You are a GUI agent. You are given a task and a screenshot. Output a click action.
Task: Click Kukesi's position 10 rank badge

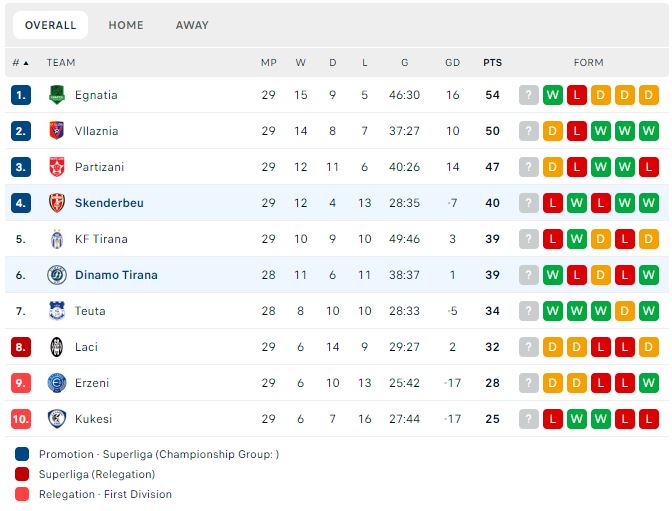[21, 419]
